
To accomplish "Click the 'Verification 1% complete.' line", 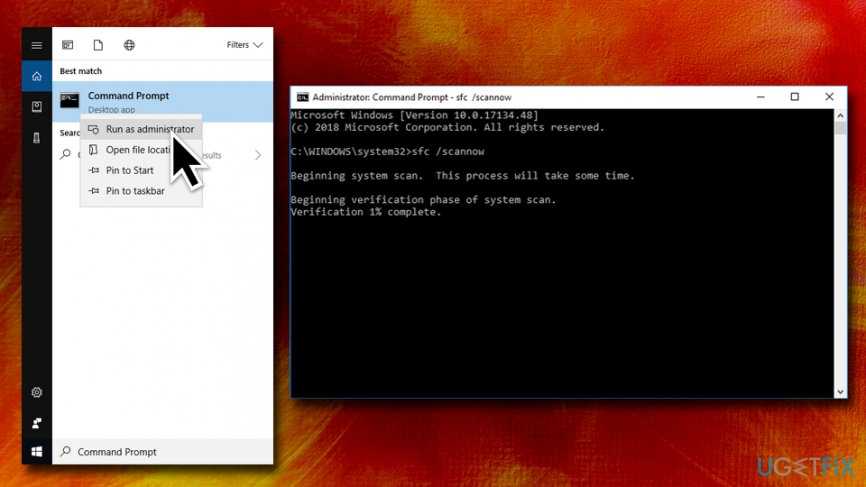I will point(366,212).
